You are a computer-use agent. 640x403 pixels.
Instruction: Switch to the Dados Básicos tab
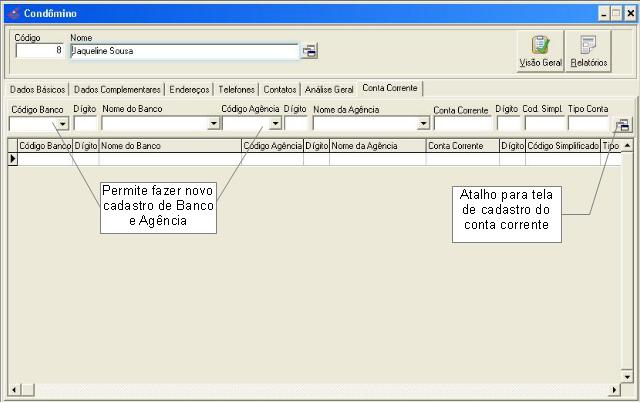pos(38,89)
